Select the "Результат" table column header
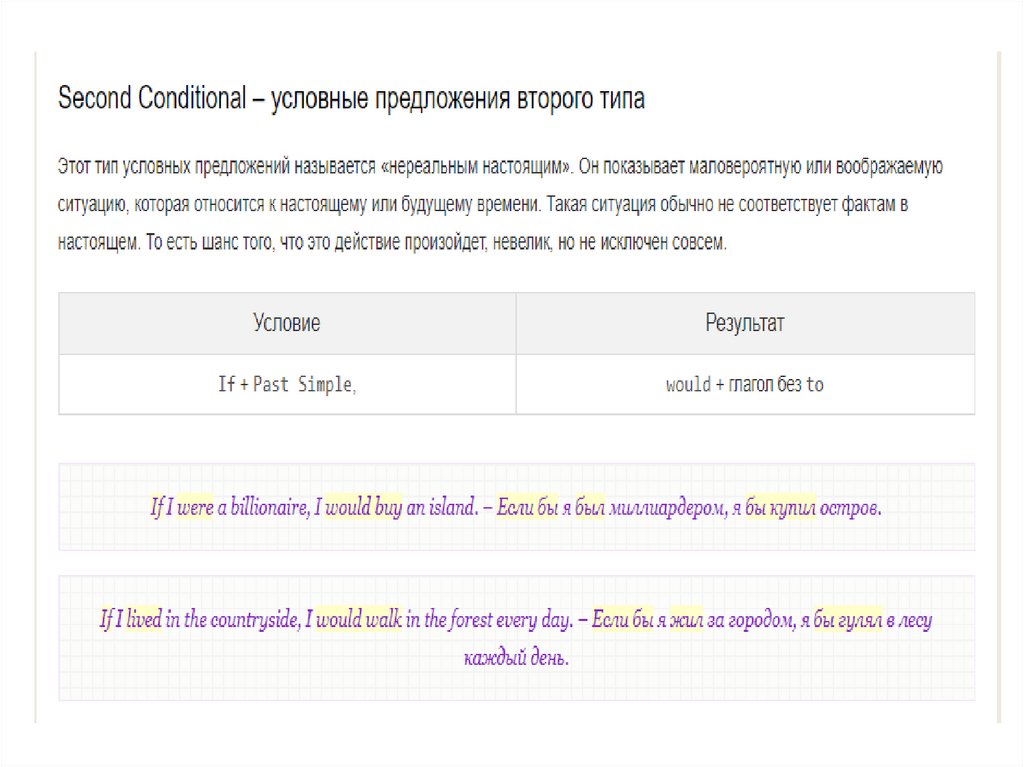The image size is (1024, 767). click(745, 323)
